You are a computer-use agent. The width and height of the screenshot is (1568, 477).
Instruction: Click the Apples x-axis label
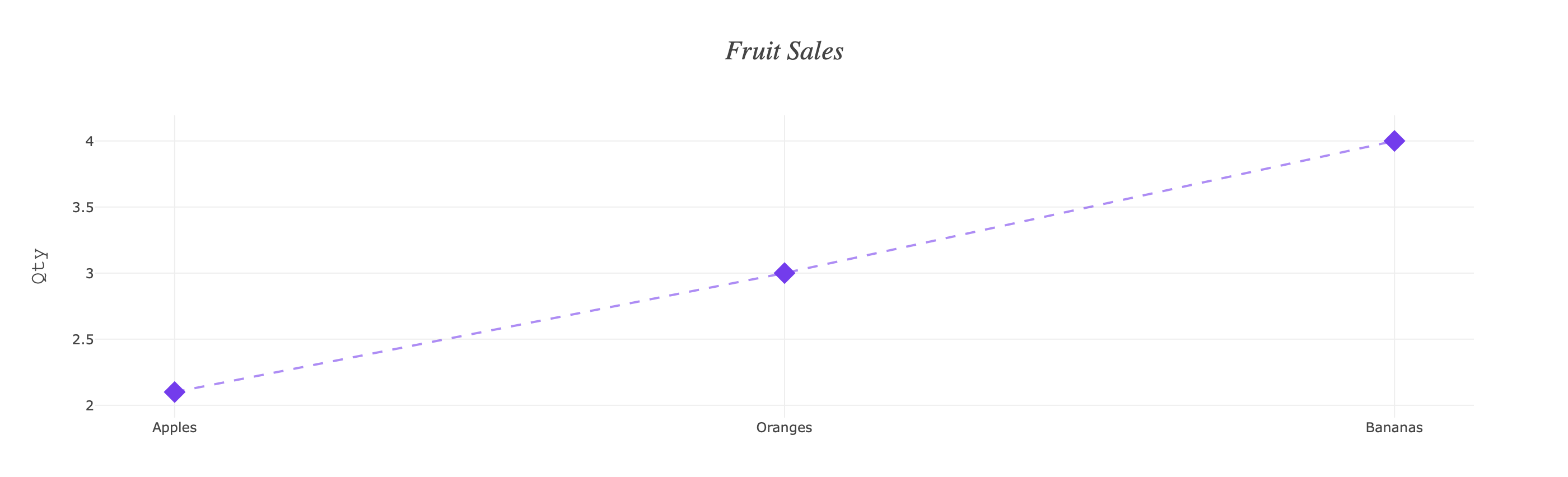pyautogui.click(x=175, y=428)
